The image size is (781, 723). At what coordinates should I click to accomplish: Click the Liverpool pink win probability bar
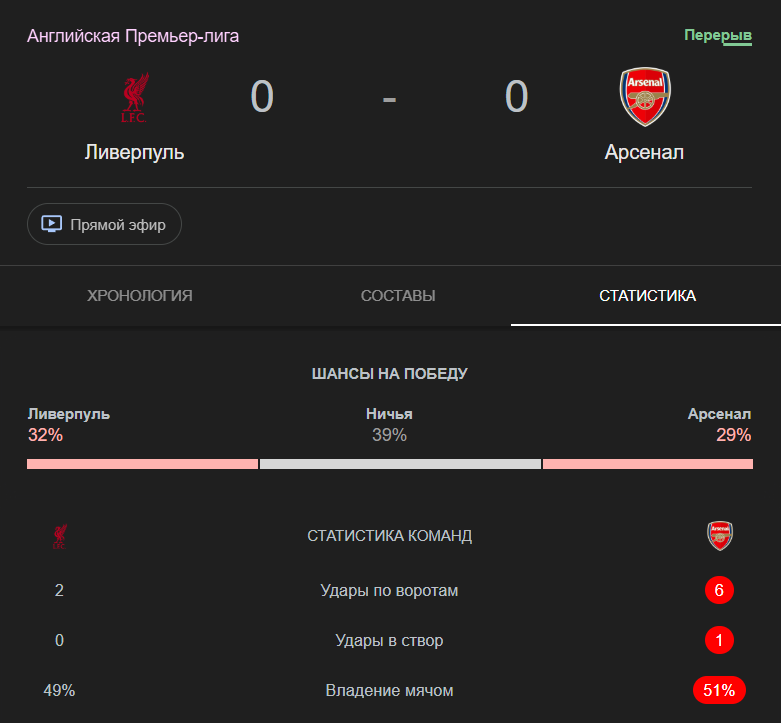click(142, 464)
